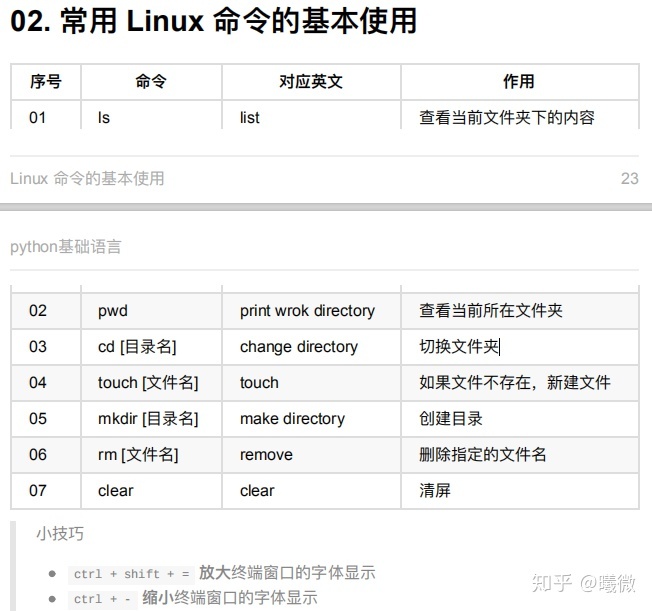Viewport: 652px width, 611px height.
Task: Click the '查看当前所在文件夹' cell
Action: point(519,311)
